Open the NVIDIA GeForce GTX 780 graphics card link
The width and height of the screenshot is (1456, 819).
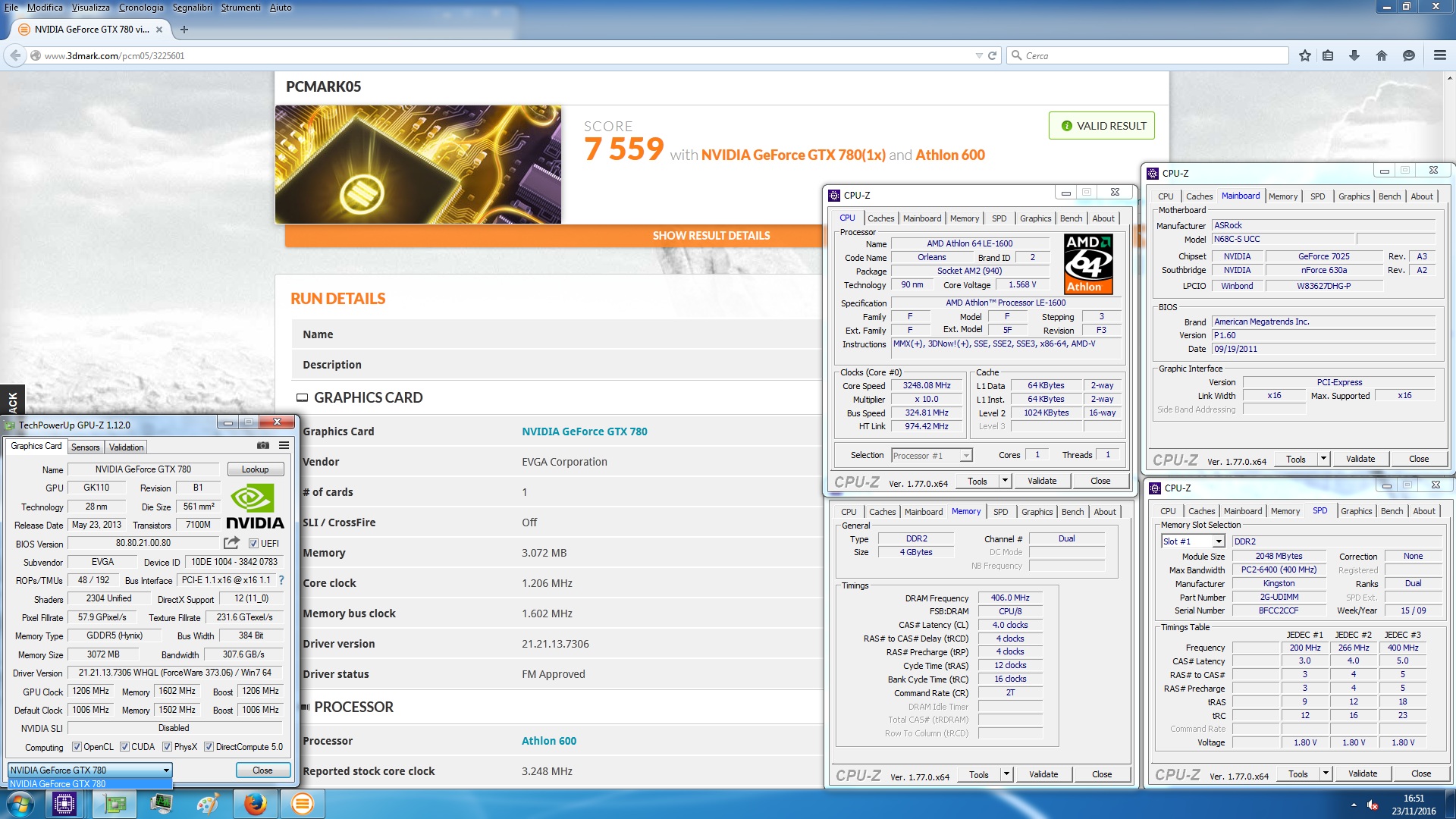[x=584, y=431]
